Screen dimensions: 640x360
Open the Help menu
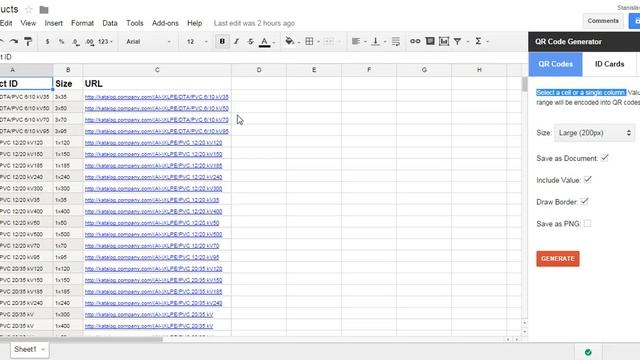pyautogui.click(x=195, y=23)
